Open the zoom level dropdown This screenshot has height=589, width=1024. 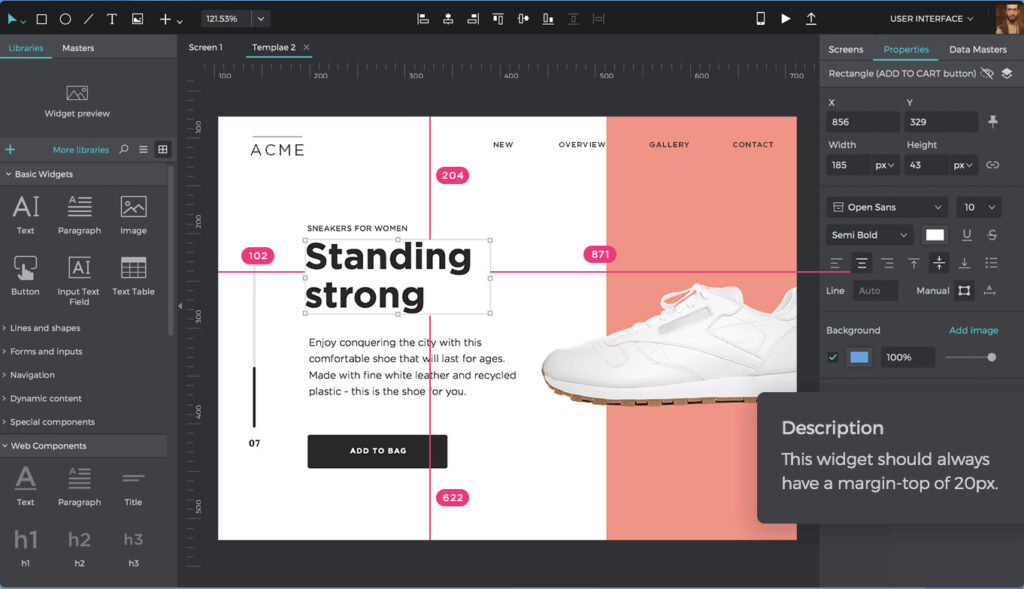[261, 19]
